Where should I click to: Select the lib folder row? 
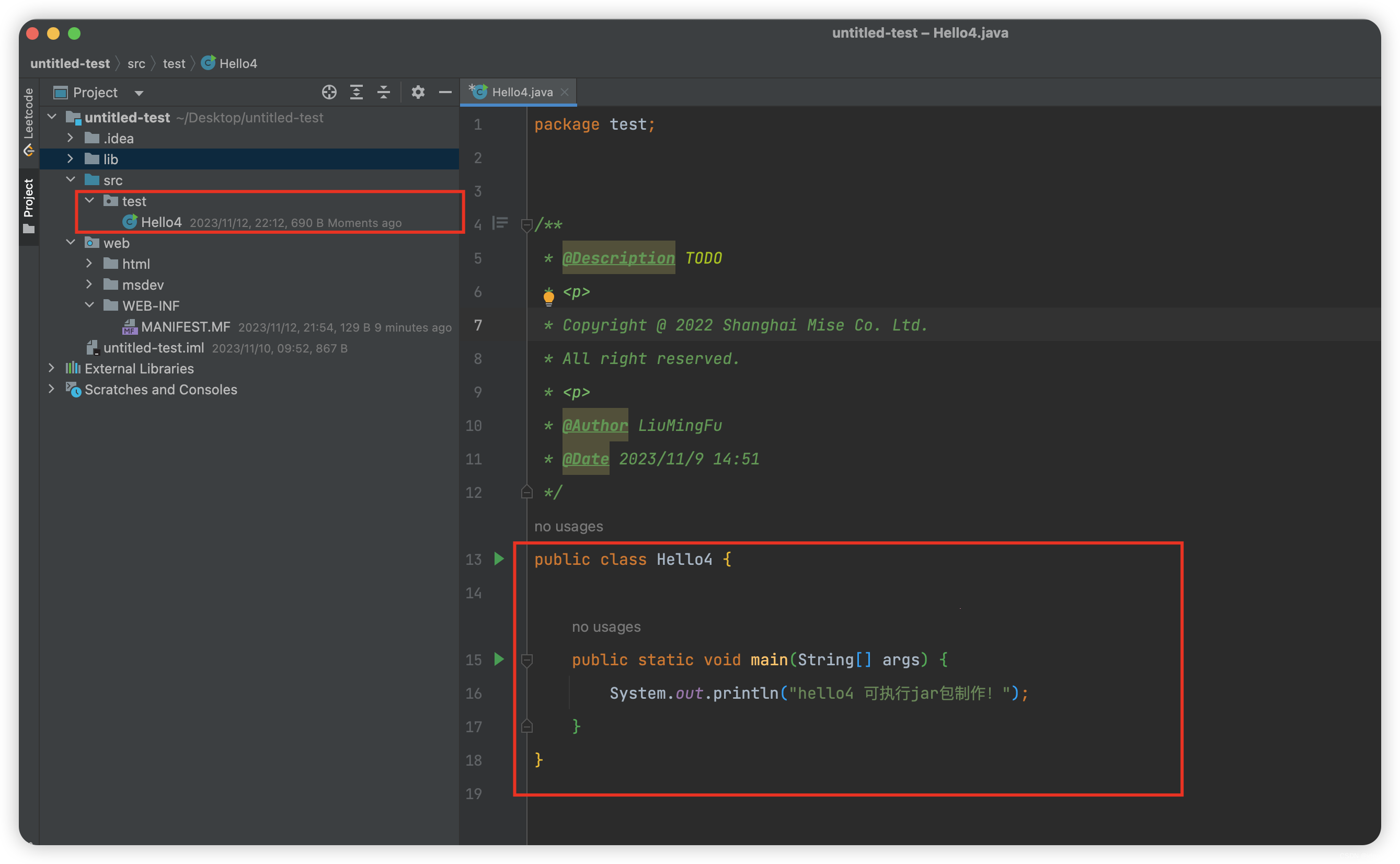click(249, 159)
